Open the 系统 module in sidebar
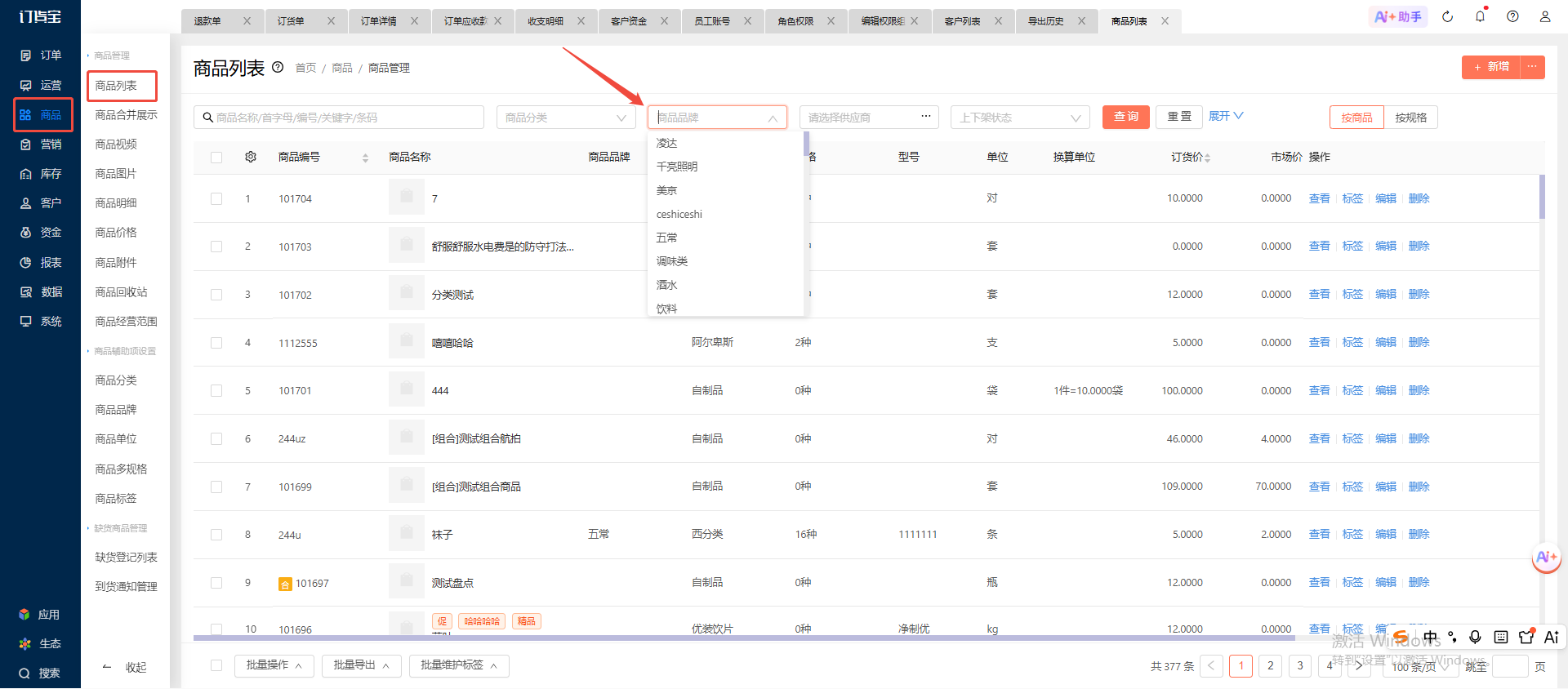1568x689 pixels. point(41,322)
